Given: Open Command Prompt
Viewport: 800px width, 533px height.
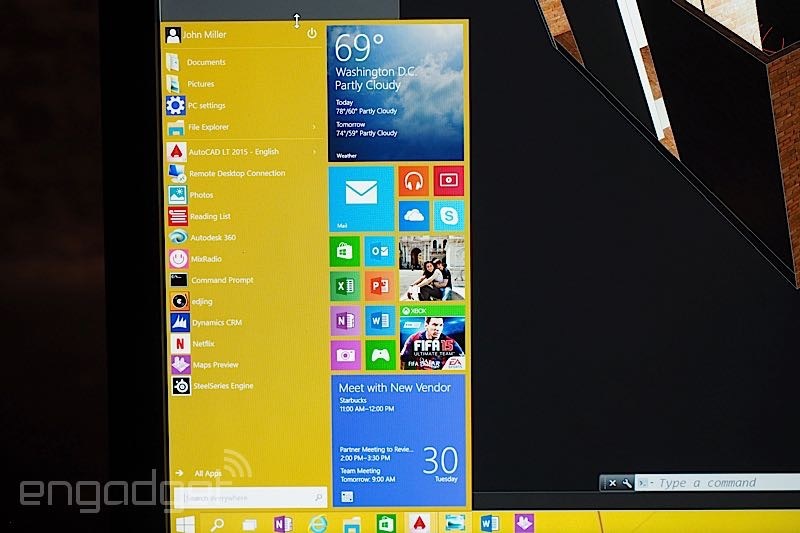Looking at the screenshot, I should point(212,280).
